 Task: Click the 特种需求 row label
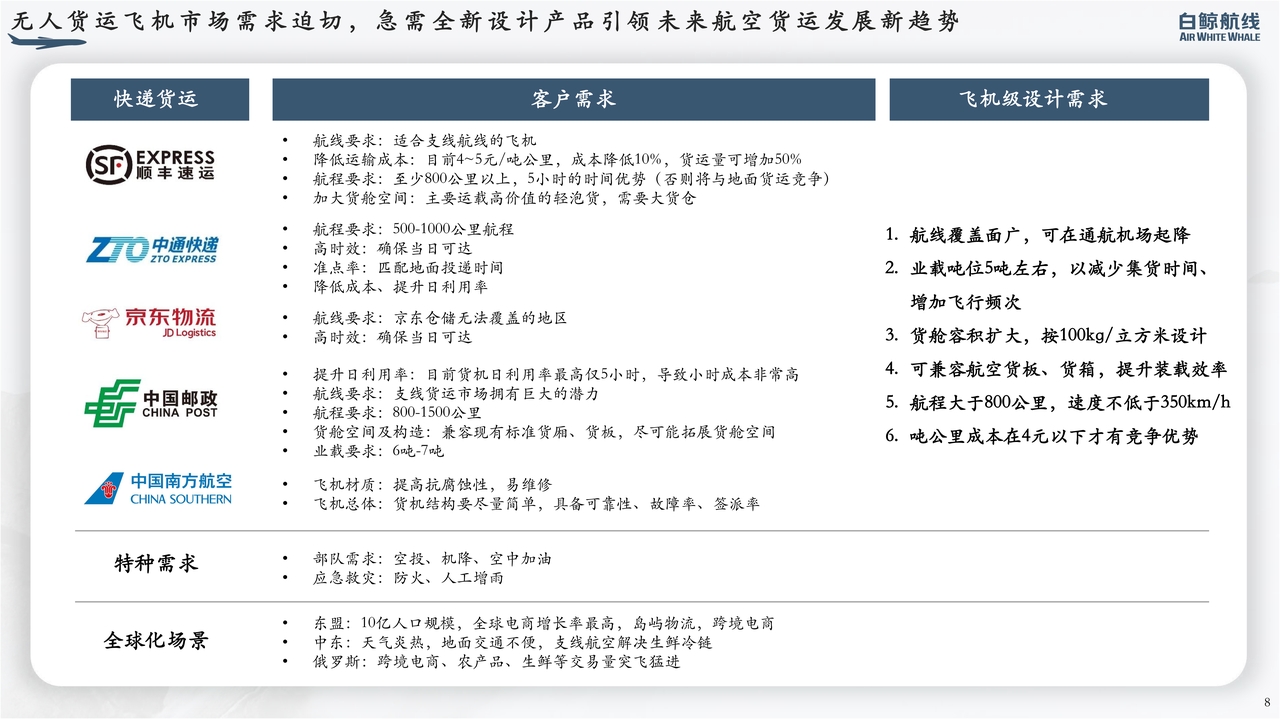pyautogui.click(x=156, y=563)
